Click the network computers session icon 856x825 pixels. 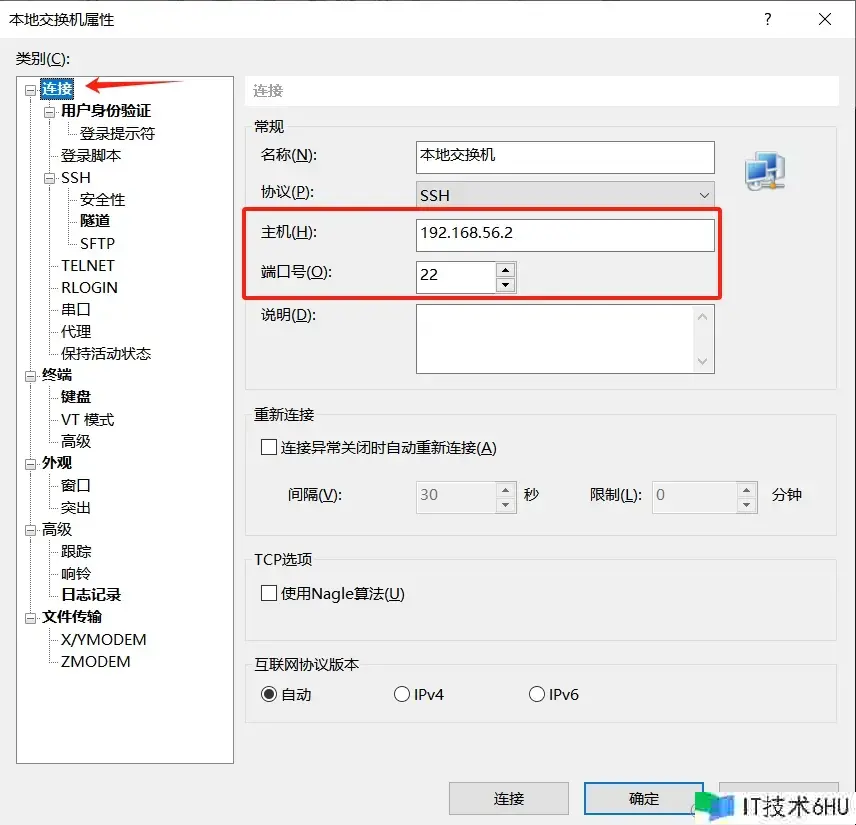pyautogui.click(x=765, y=171)
